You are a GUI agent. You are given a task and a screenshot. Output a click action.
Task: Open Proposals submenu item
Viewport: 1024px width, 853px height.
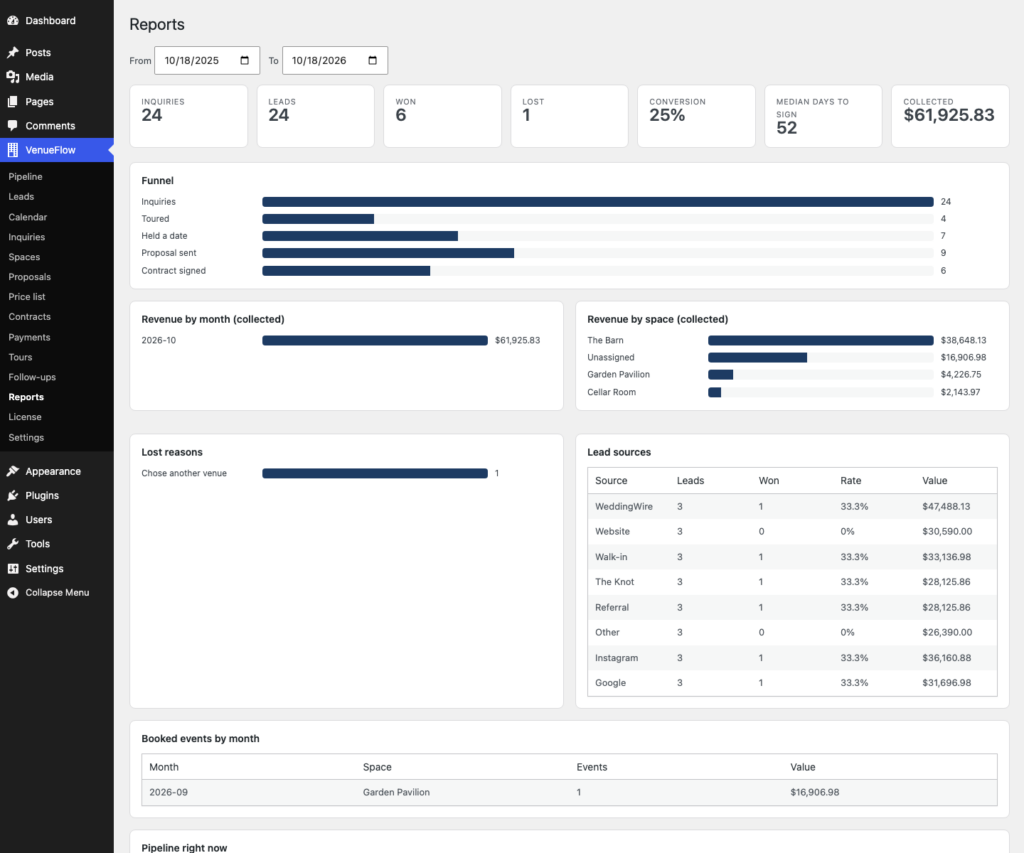(29, 277)
